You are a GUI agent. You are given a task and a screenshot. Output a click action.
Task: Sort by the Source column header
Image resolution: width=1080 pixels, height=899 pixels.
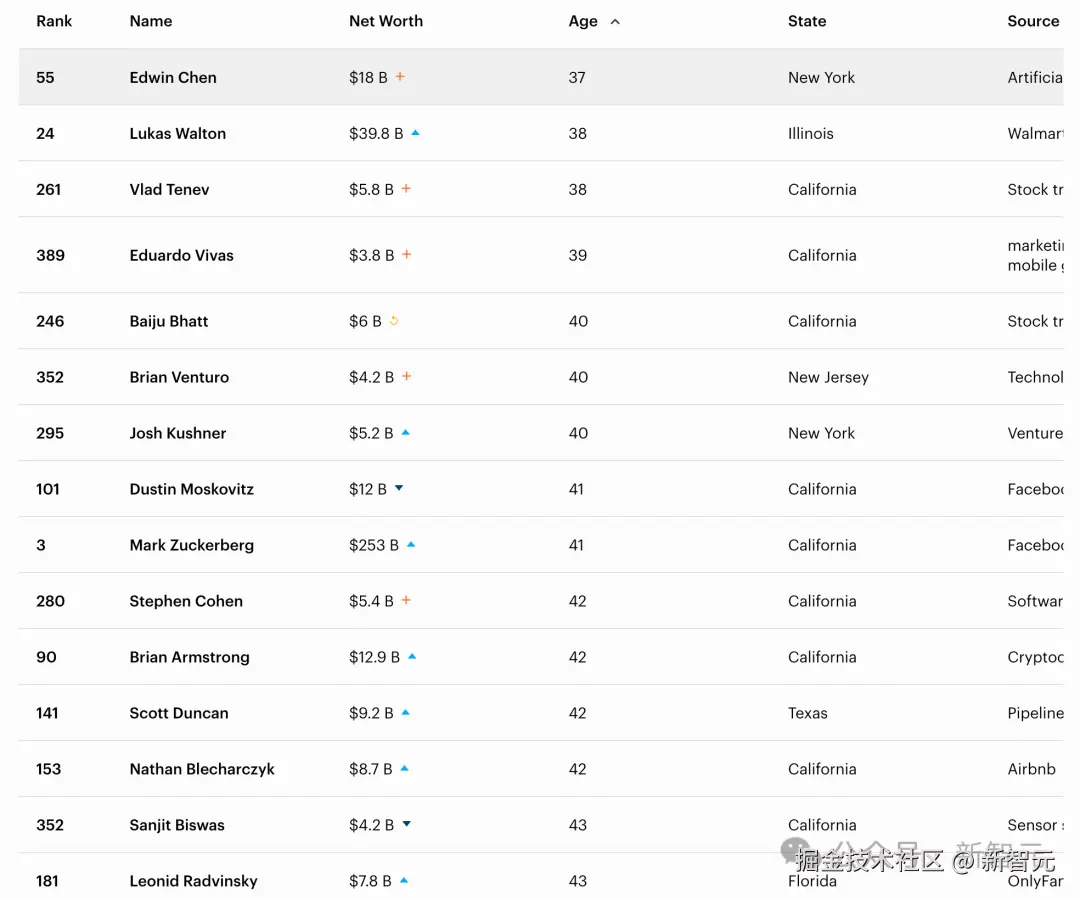point(1033,21)
